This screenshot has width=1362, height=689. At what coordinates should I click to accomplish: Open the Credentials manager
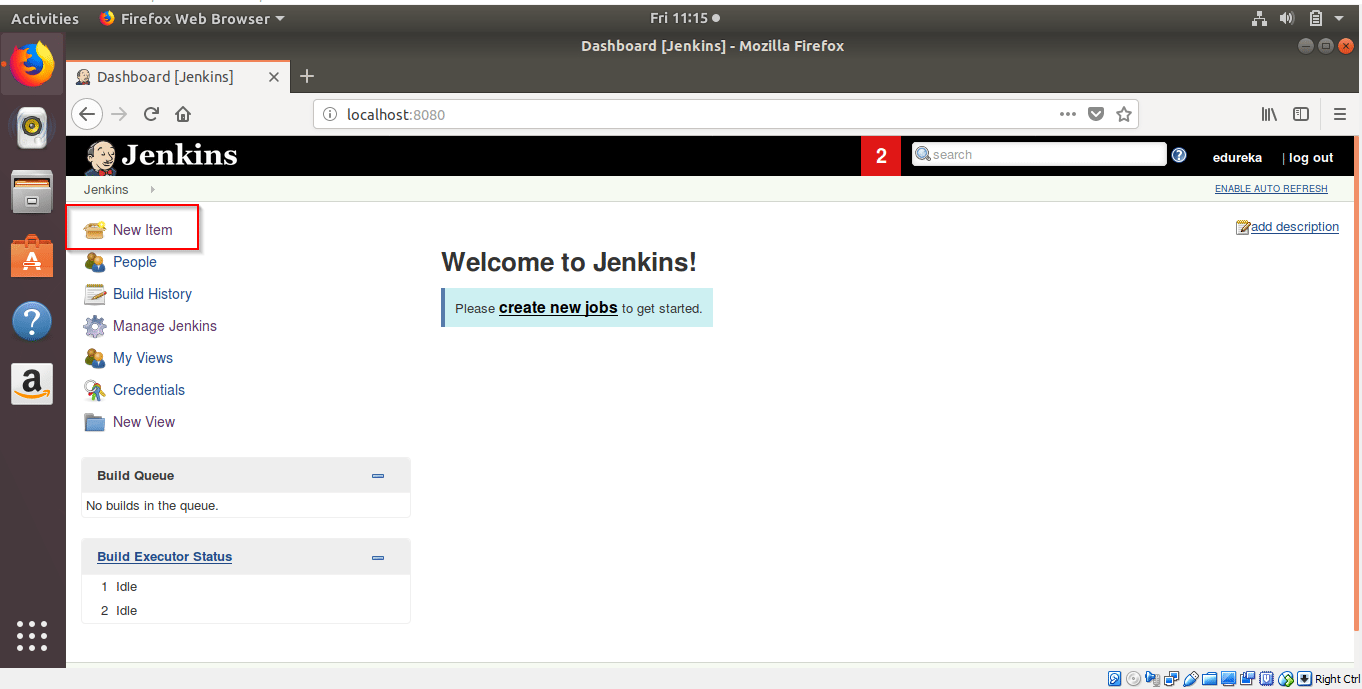[x=148, y=389]
